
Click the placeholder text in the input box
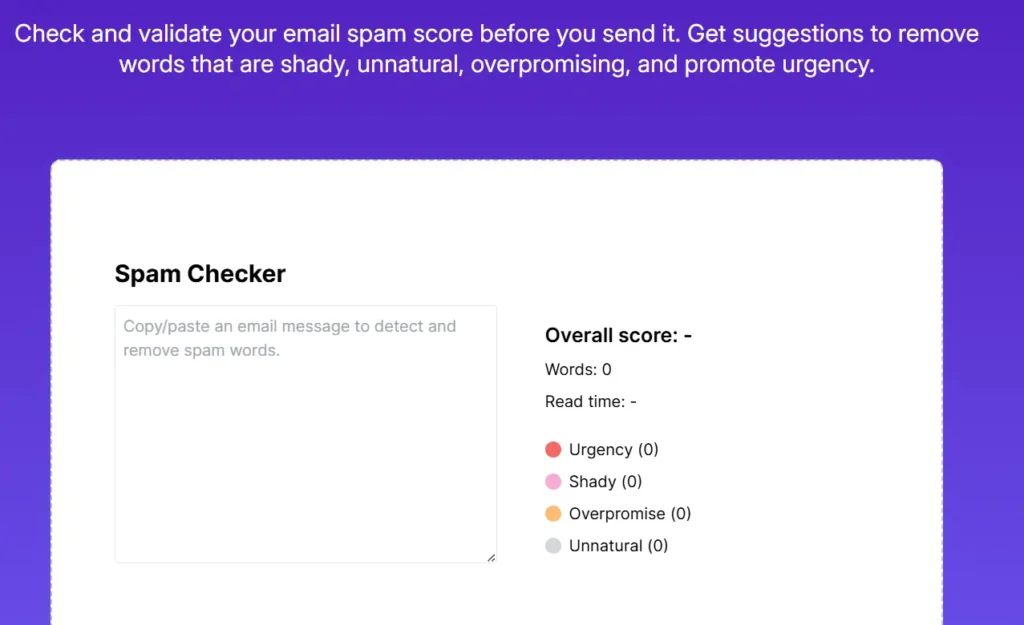(x=289, y=338)
